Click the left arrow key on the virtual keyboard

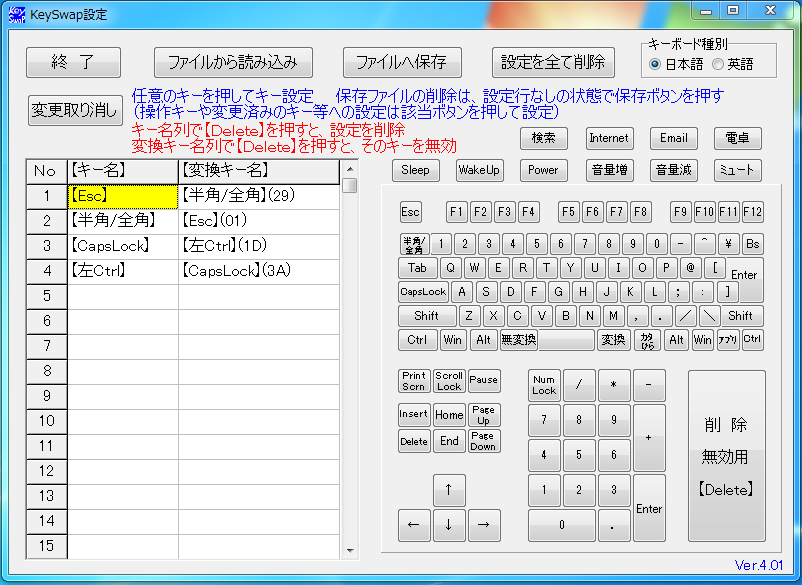pyautogui.click(x=414, y=525)
